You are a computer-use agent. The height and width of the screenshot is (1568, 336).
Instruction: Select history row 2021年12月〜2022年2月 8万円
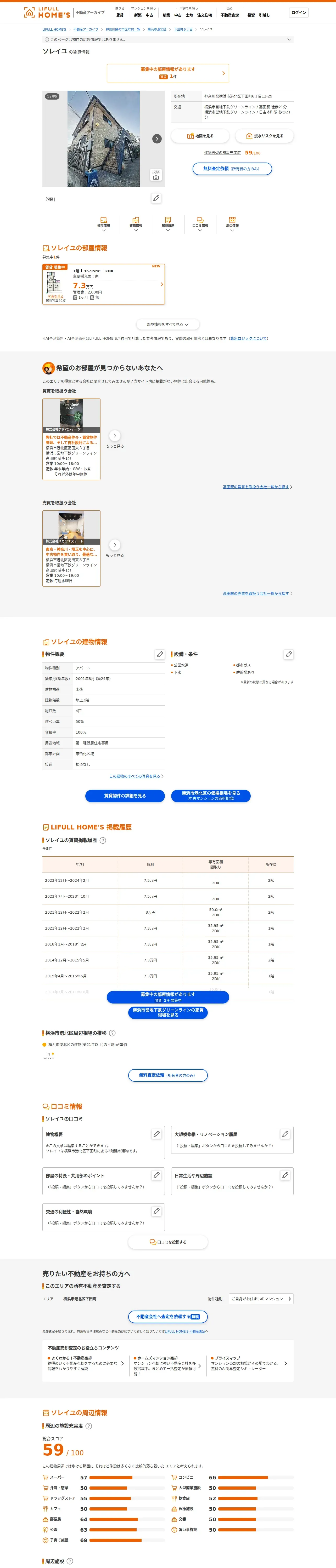click(168, 912)
